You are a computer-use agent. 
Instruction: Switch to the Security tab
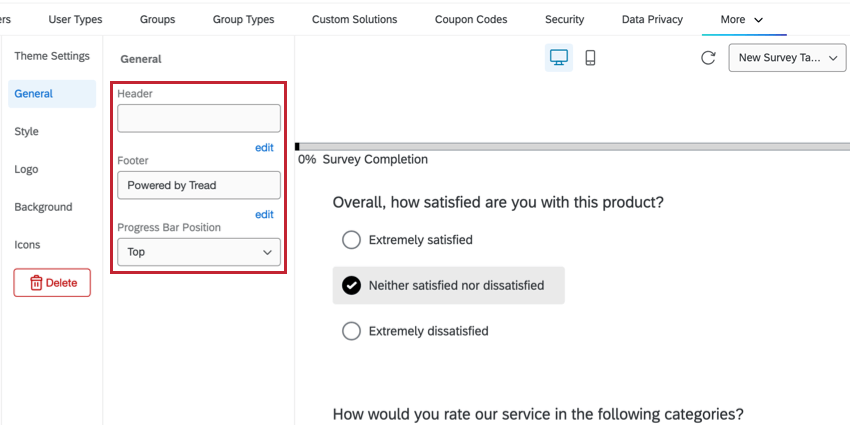(x=565, y=19)
